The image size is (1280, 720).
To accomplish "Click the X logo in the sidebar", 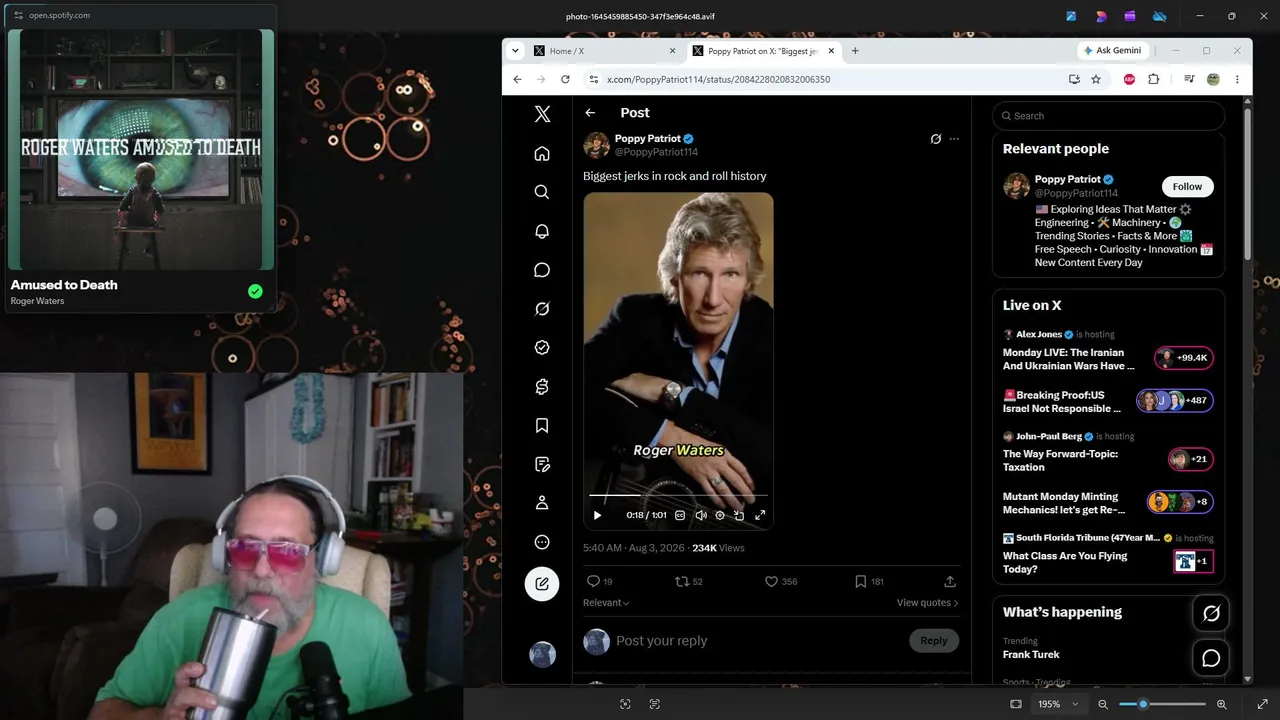I will 542,114.
